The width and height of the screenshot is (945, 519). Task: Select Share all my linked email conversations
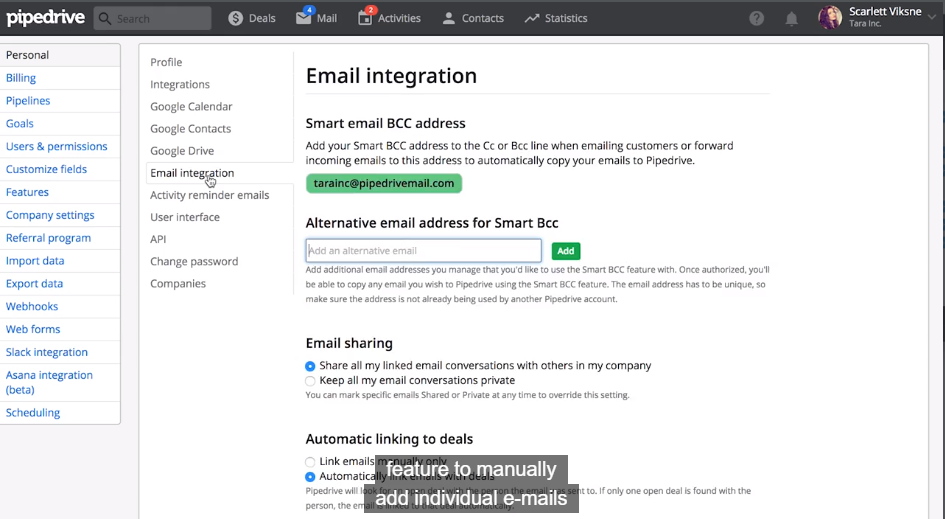pos(310,366)
